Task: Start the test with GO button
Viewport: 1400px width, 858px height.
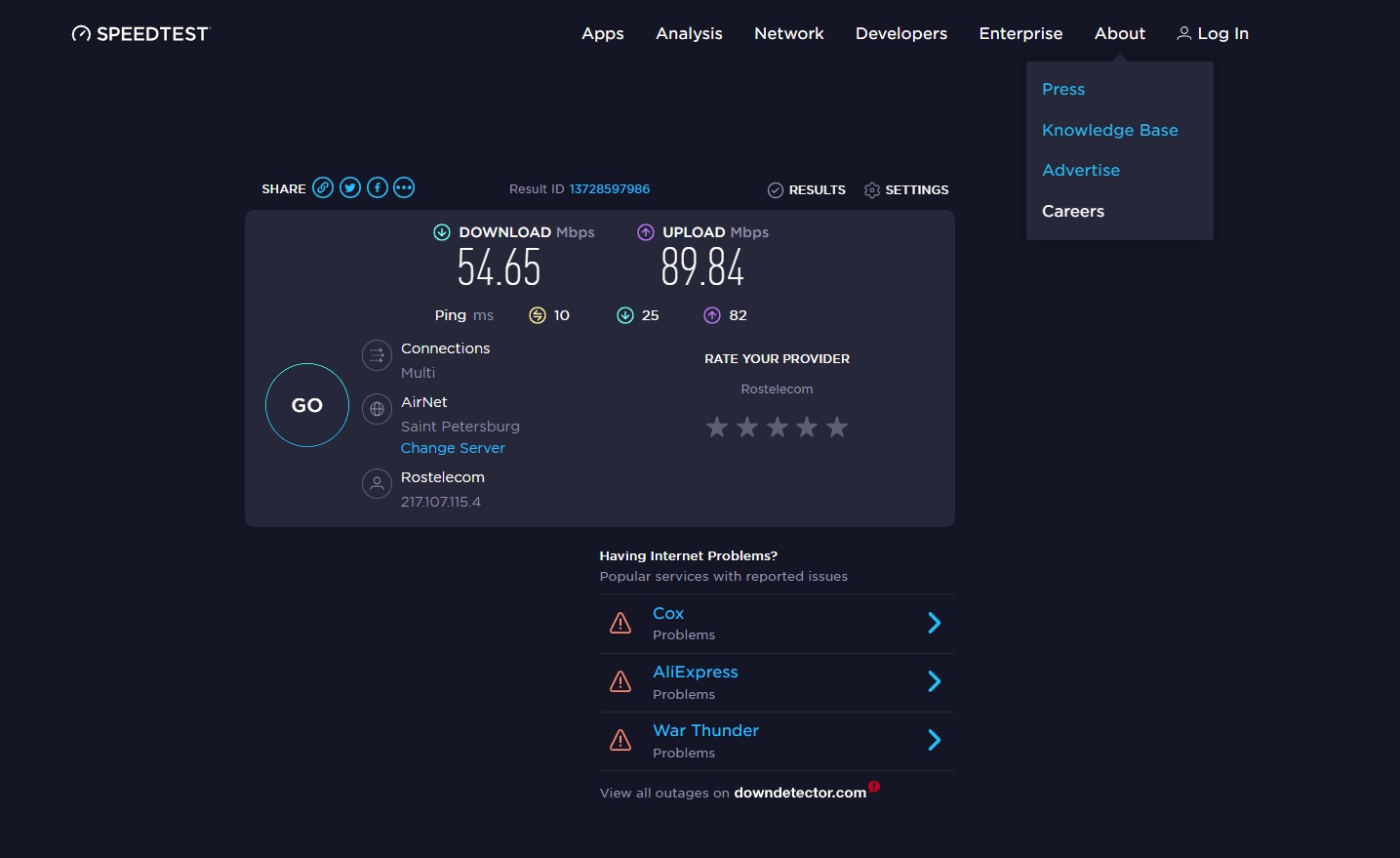Action: (x=307, y=405)
